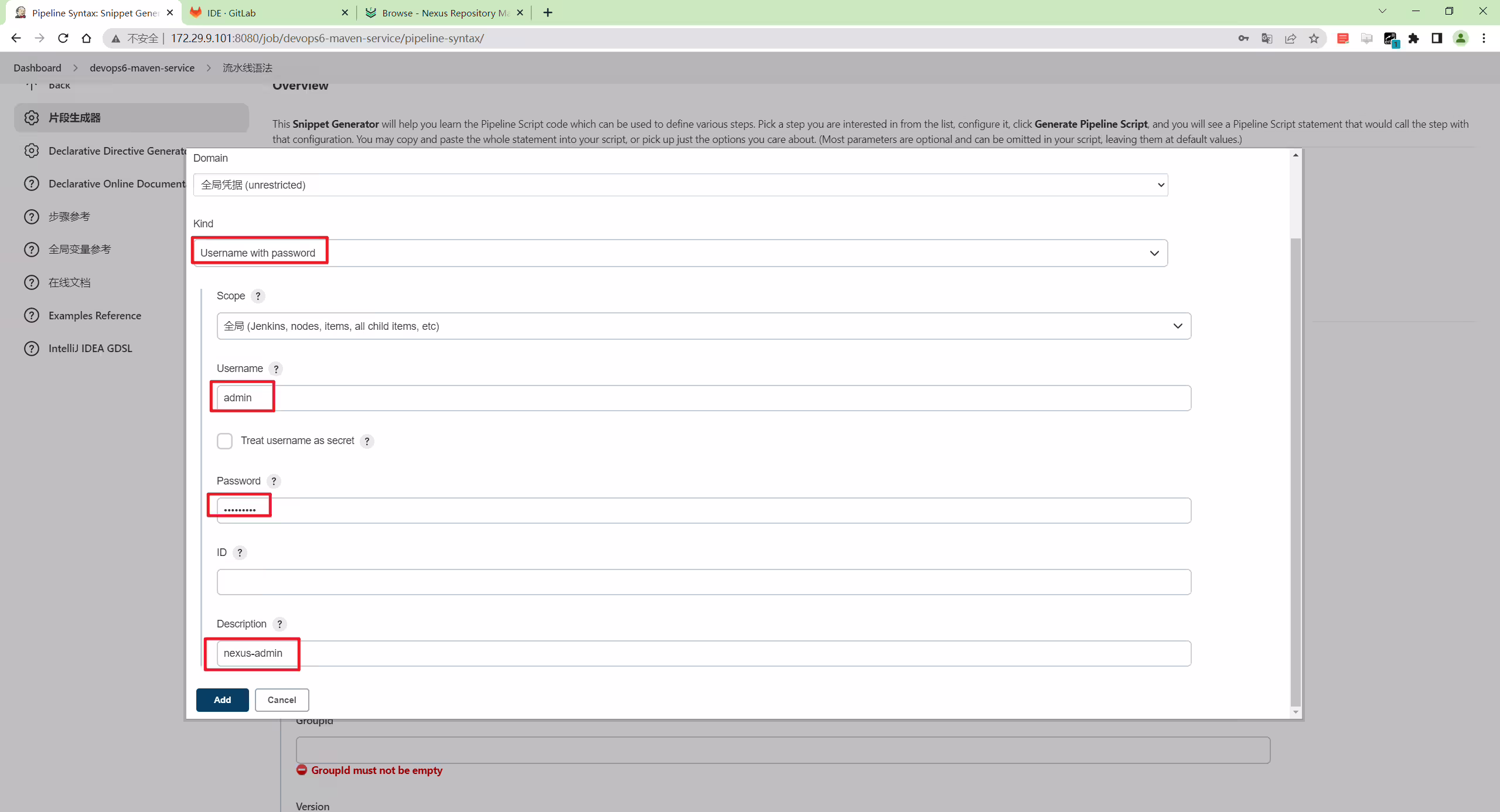Click the browser reload page icon

pos(63,39)
